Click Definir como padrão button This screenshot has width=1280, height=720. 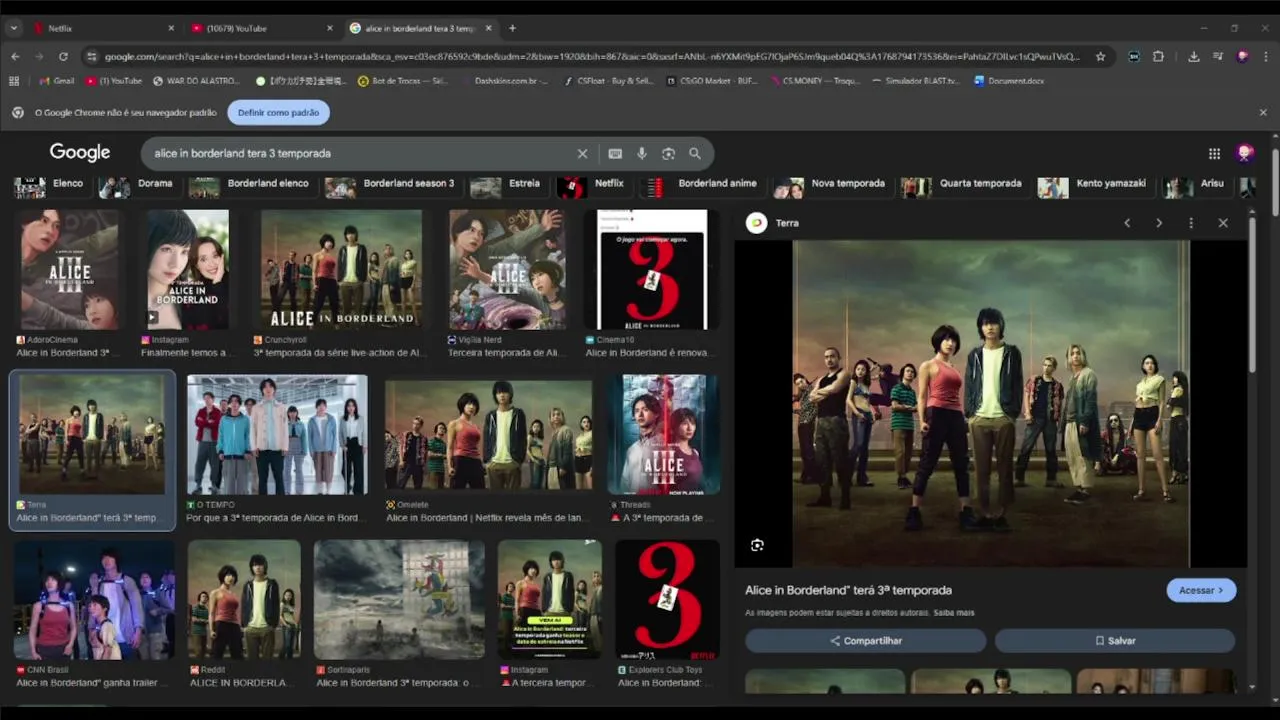[278, 113]
